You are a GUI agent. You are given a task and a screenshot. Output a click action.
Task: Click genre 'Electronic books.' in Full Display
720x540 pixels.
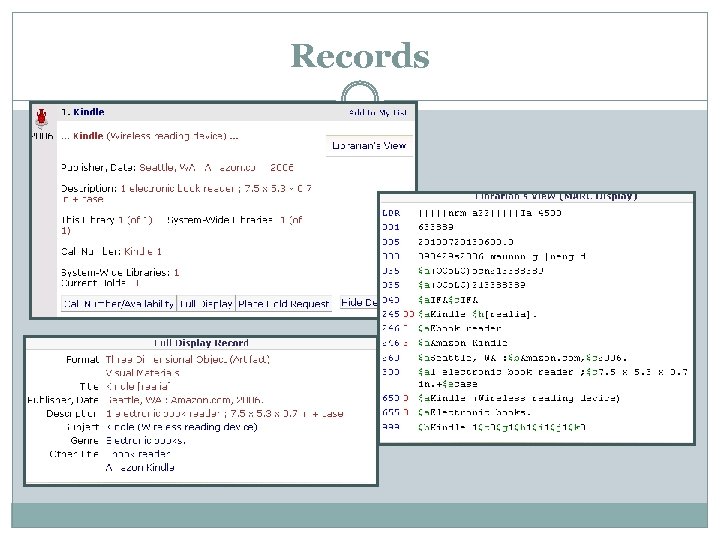(x=146, y=441)
